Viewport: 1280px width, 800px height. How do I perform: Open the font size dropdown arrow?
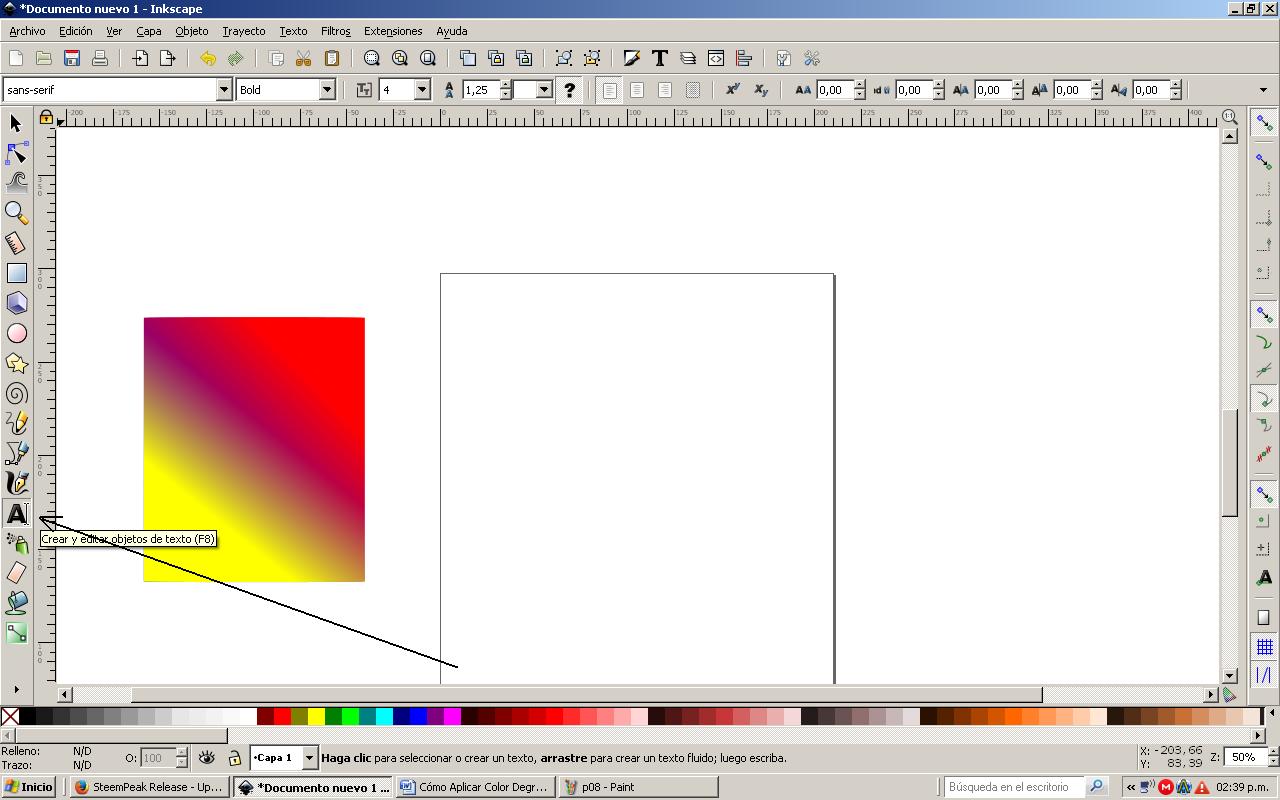click(422, 90)
